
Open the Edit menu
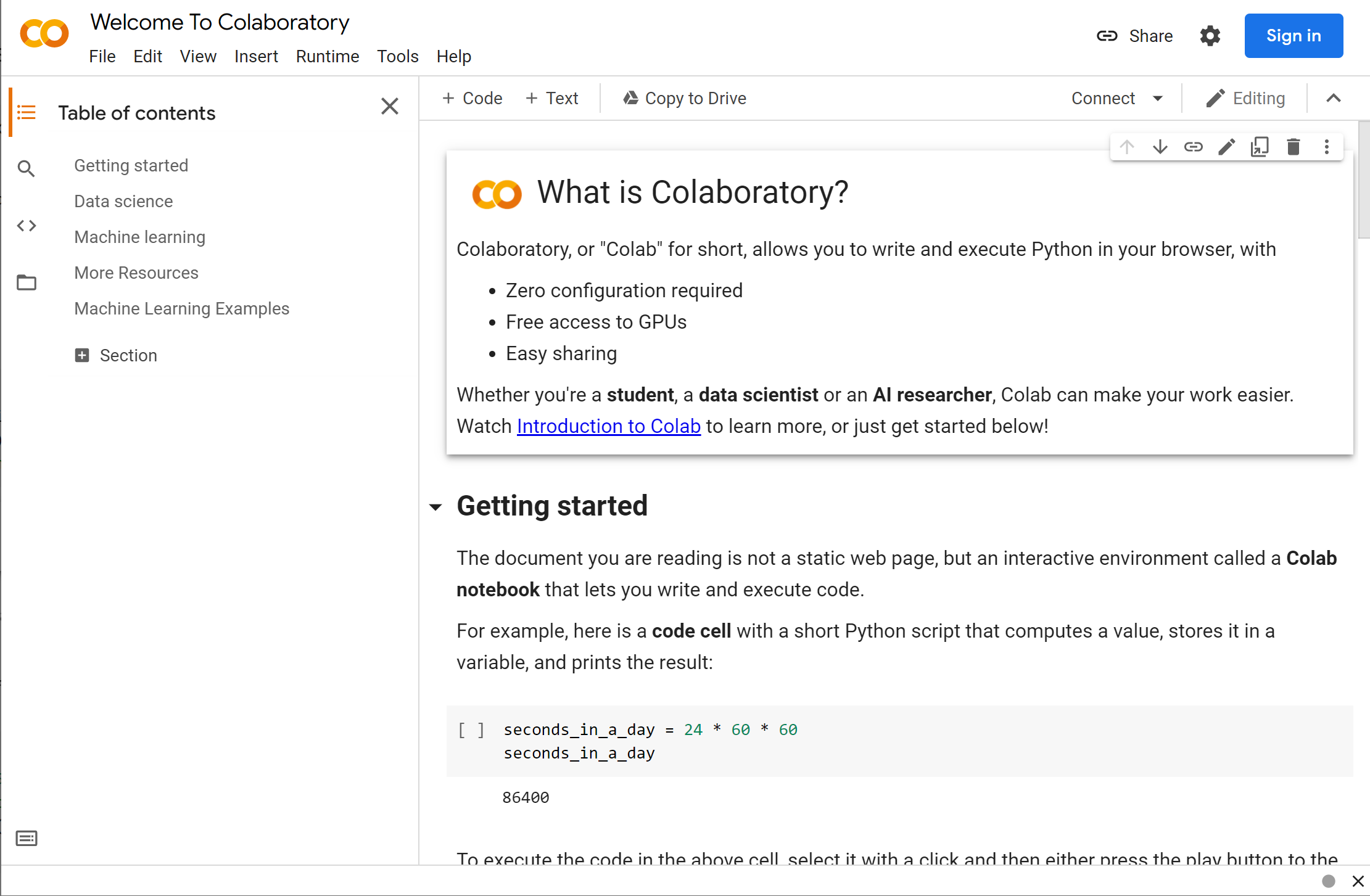click(x=147, y=57)
